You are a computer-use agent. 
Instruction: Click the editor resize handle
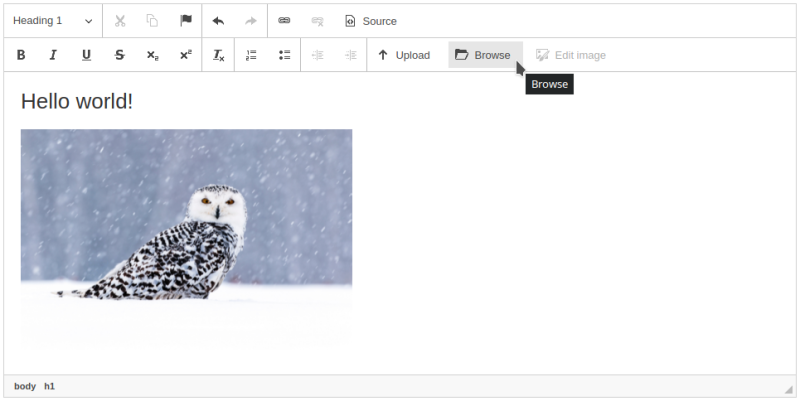(788, 388)
